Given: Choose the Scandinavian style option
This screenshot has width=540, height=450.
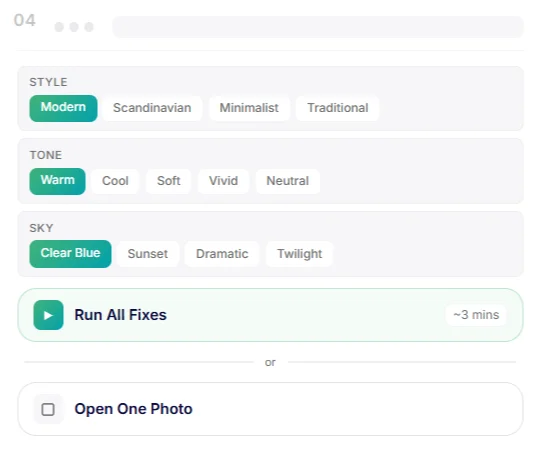Looking at the screenshot, I should click(x=152, y=108).
